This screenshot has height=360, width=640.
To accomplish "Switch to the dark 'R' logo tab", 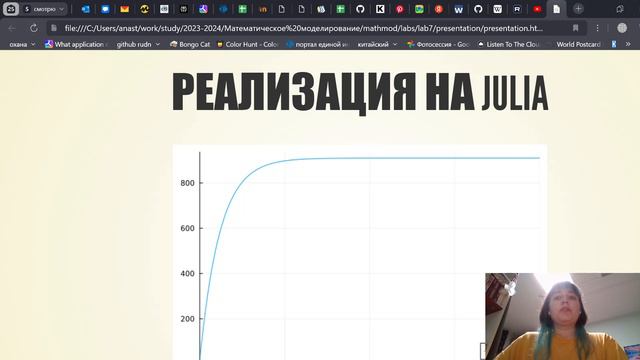I will [517, 9].
